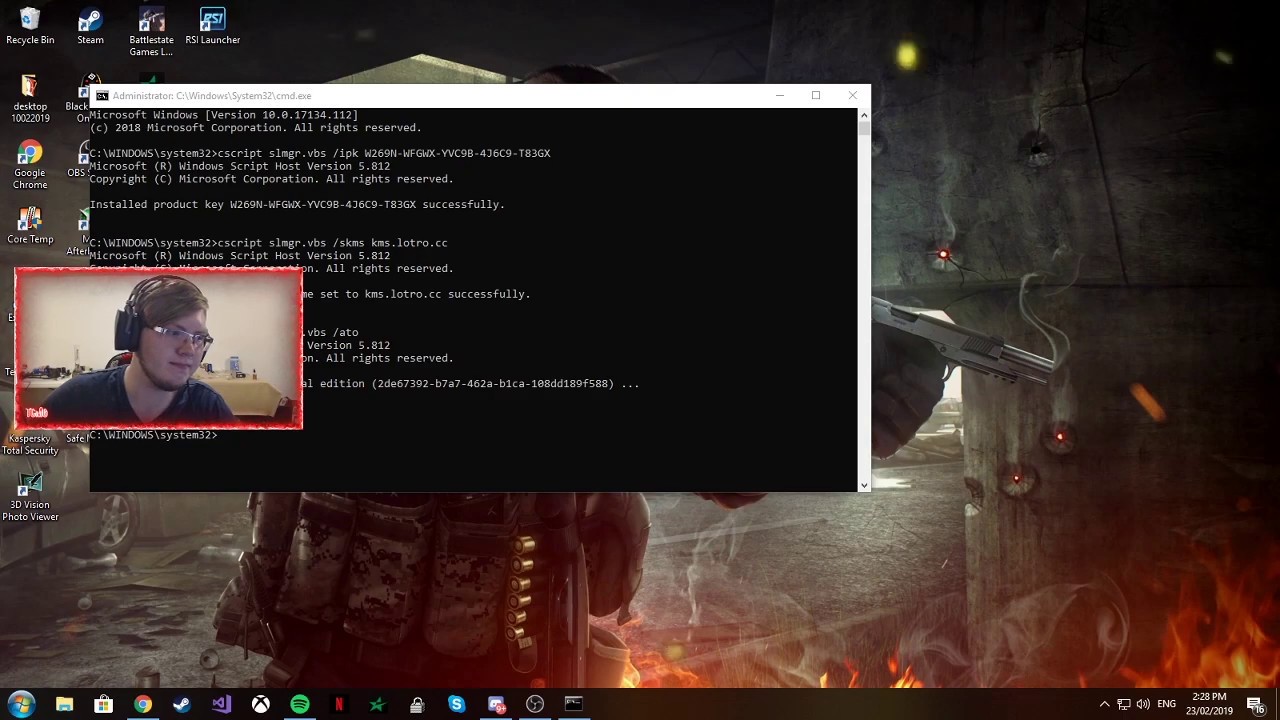The image size is (1280, 720).
Task: Close the Administrator cmd.exe window
Action: click(x=852, y=96)
